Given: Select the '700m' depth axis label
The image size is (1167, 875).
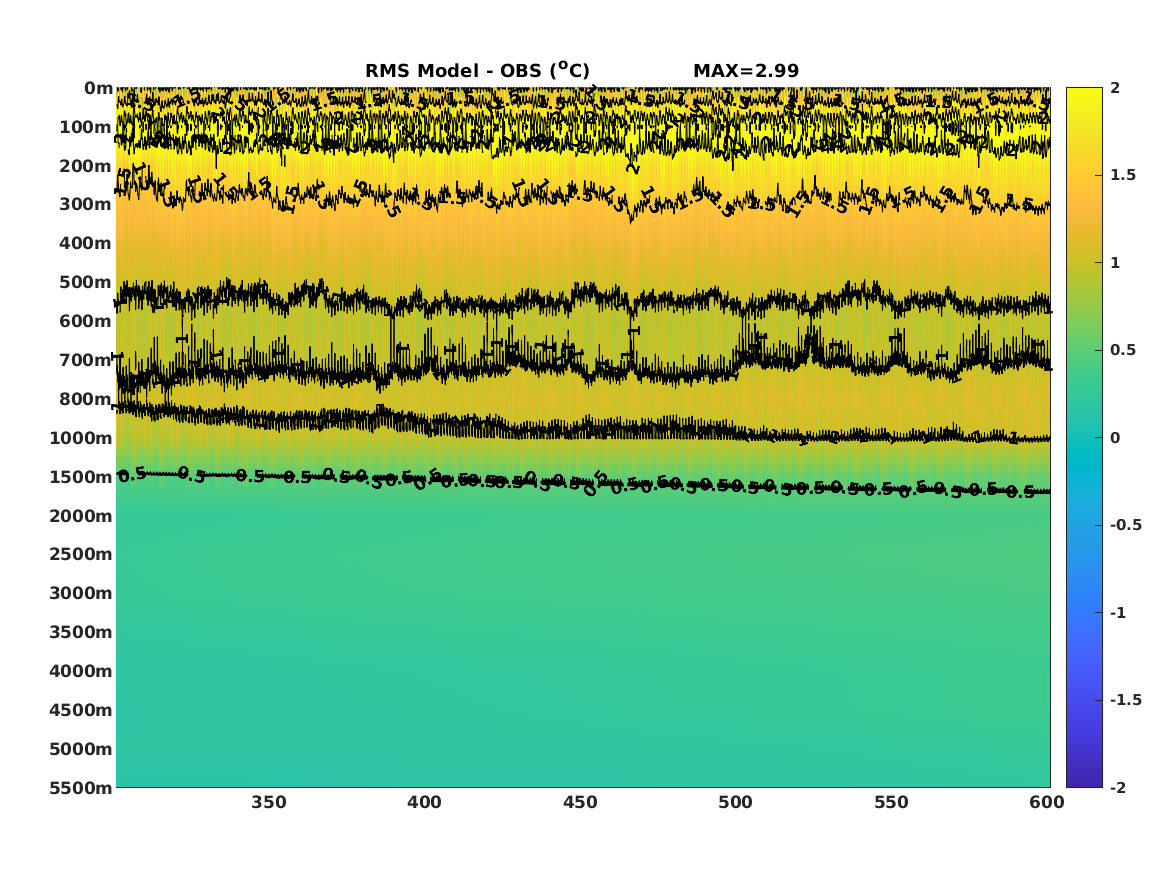Looking at the screenshot, I should 86,360.
